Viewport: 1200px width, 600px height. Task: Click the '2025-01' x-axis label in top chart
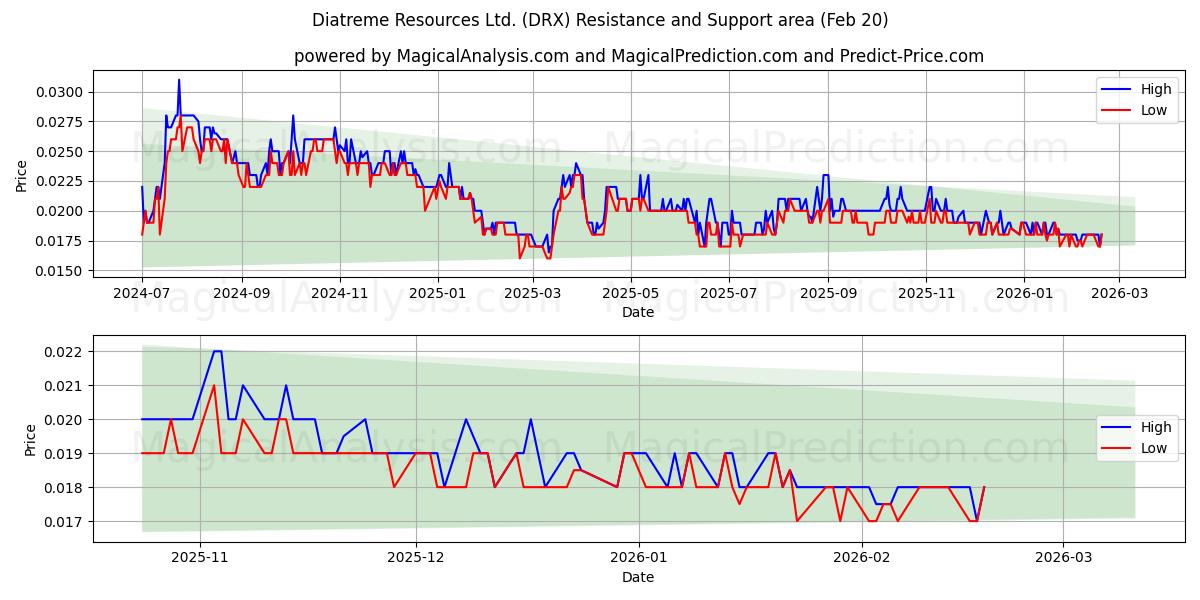437,293
